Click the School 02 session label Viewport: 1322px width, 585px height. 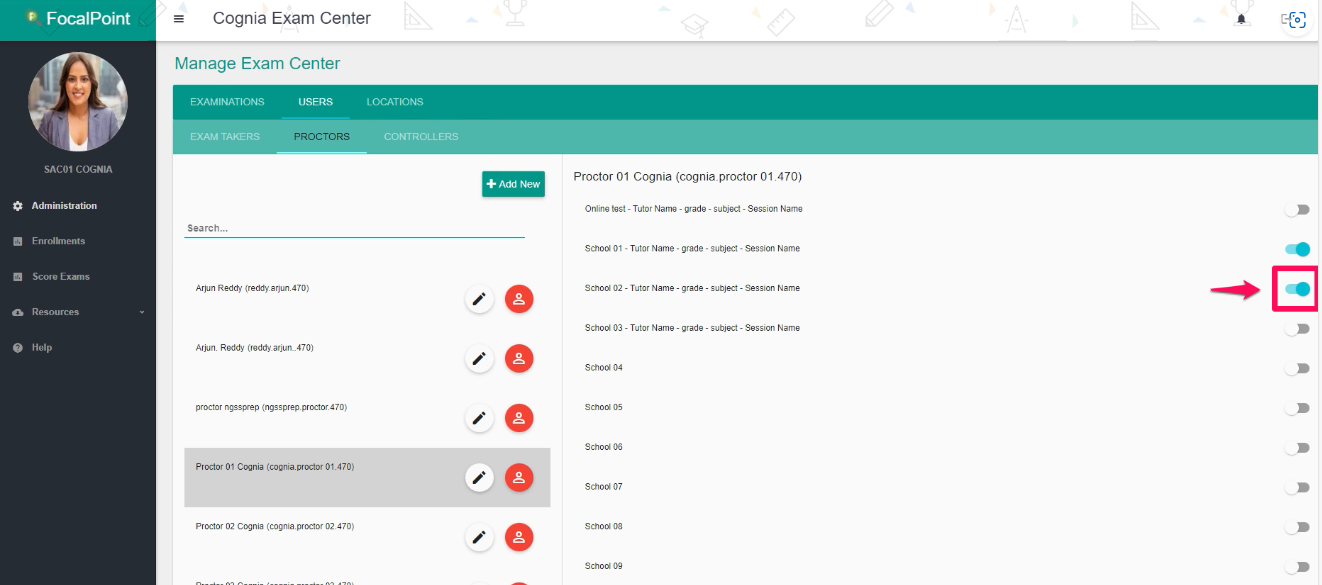[692, 288]
